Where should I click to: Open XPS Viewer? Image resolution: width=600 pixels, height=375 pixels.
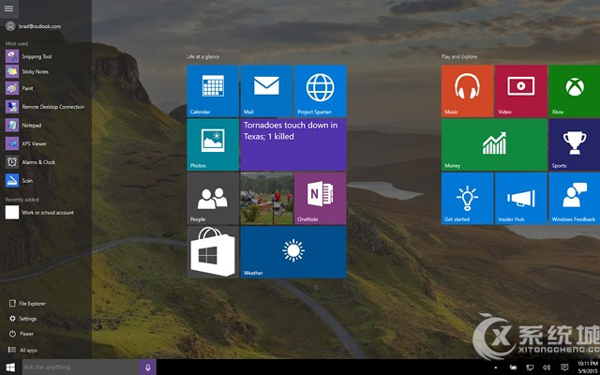click(x=26, y=143)
